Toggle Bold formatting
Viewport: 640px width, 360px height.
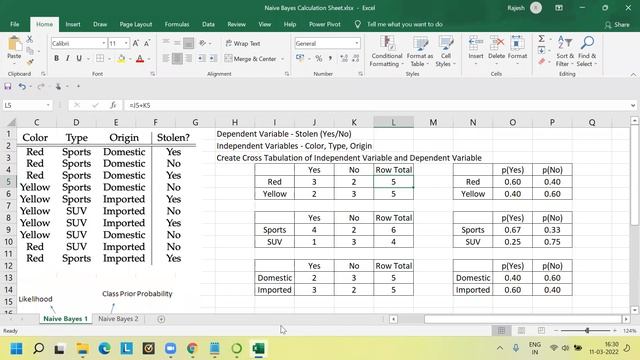(56, 58)
